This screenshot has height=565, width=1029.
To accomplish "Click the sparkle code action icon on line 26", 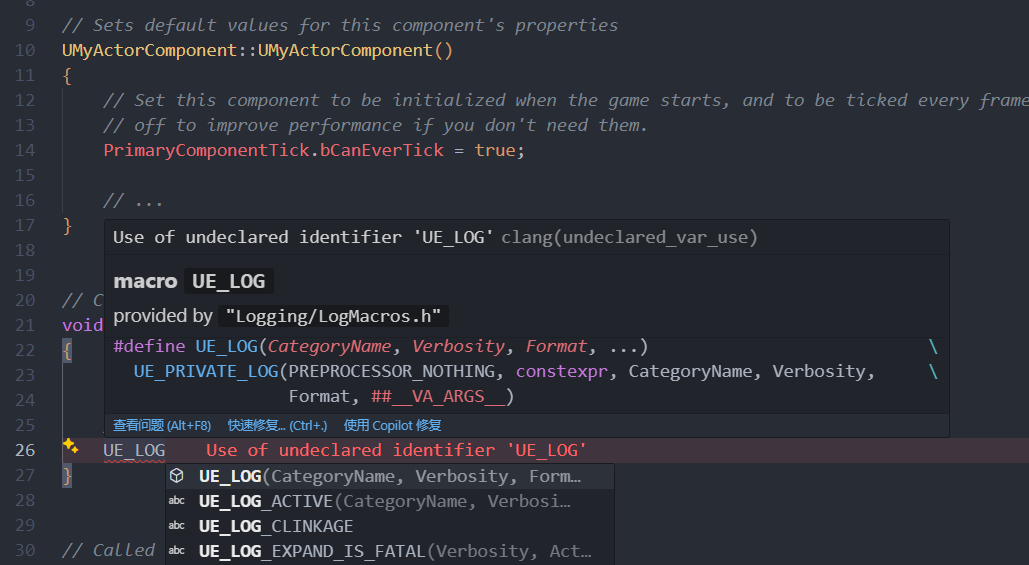I will point(70,446).
